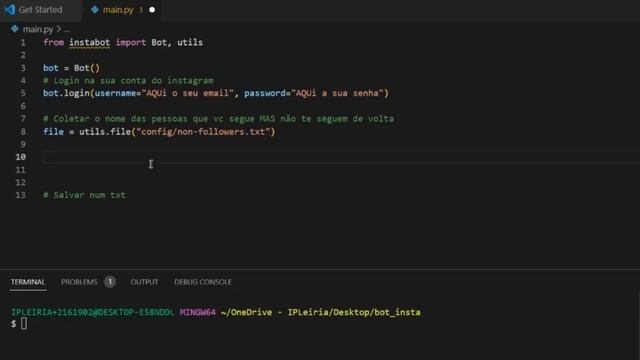The image size is (640, 360).
Task: Click the '# Salvar num txt' comment
Action: [x=84, y=195]
